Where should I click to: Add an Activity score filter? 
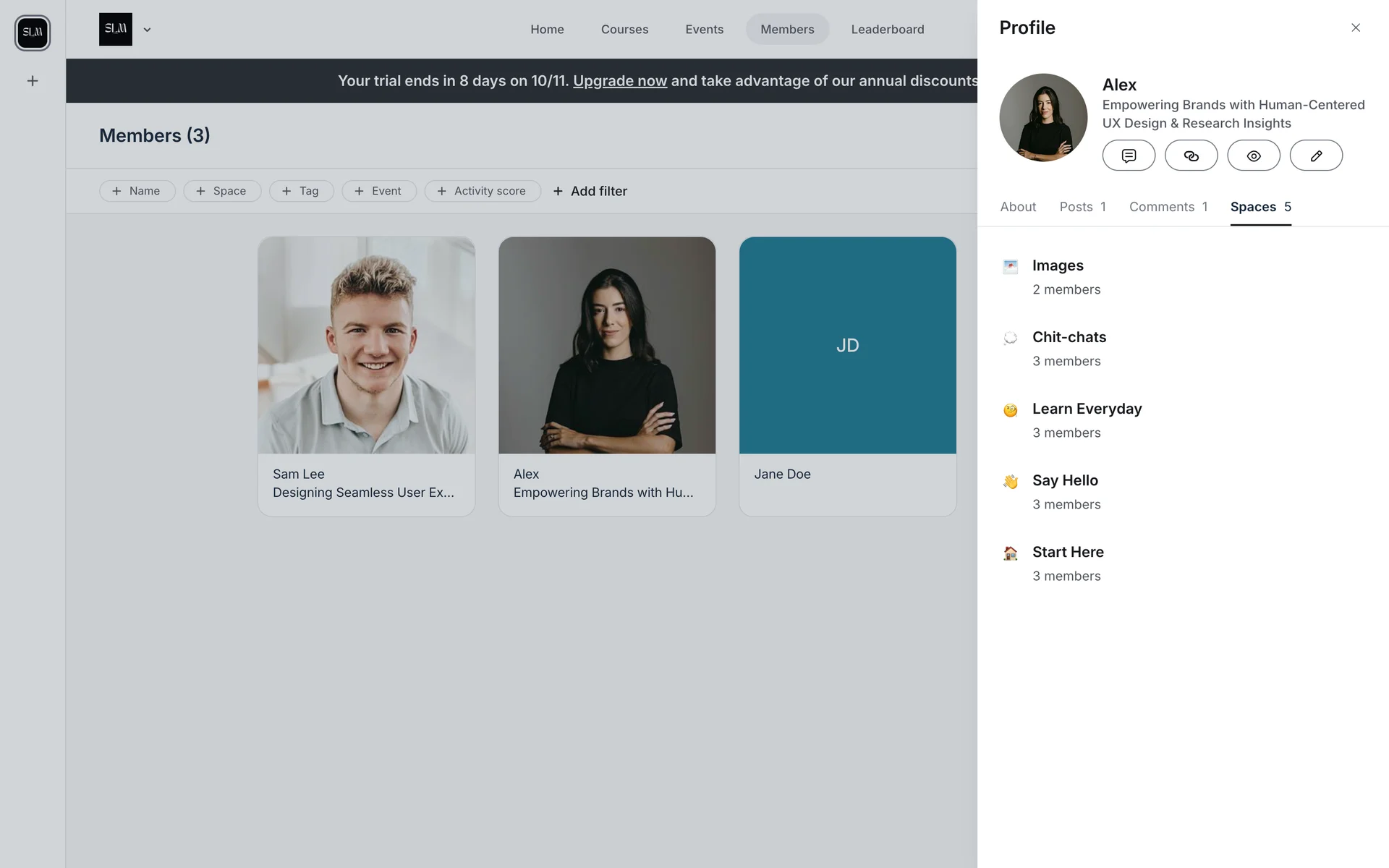point(482,191)
